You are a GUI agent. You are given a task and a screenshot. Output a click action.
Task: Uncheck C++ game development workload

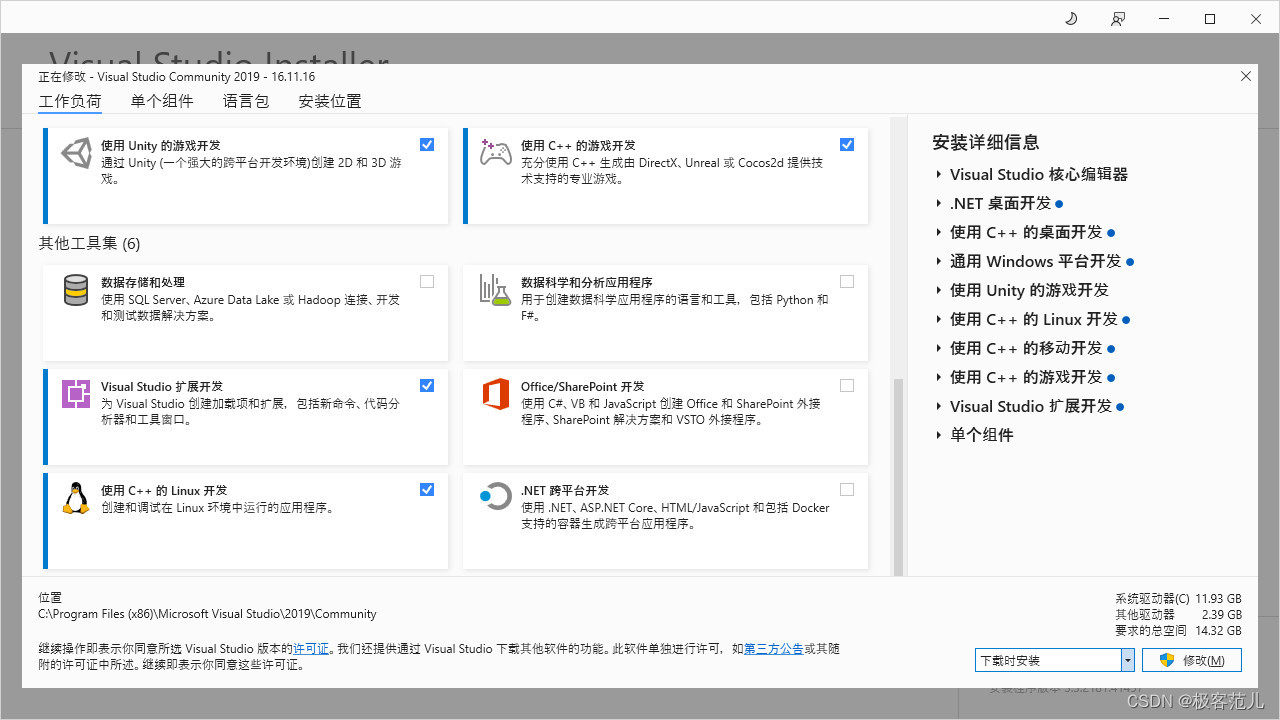847,145
